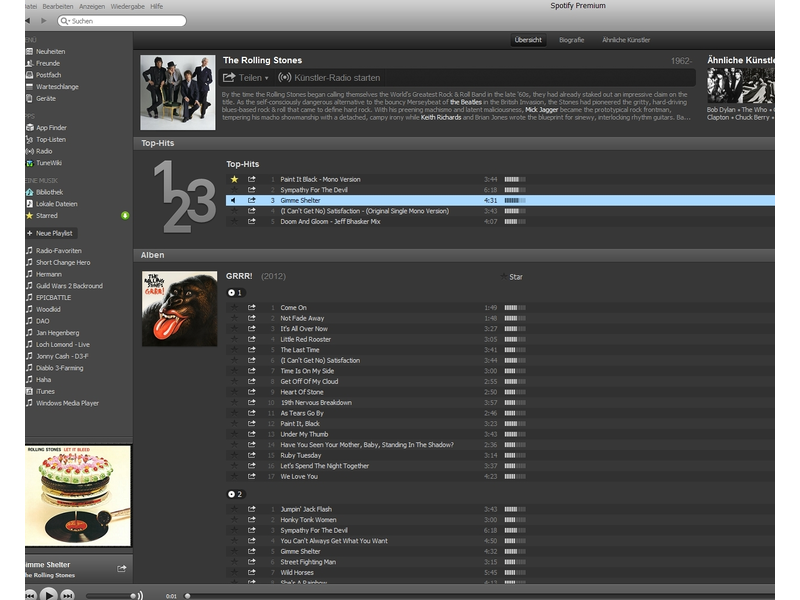Open Geräte in the sidebar
This screenshot has width=800, height=600.
pyautogui.click(x=46, y=98)
